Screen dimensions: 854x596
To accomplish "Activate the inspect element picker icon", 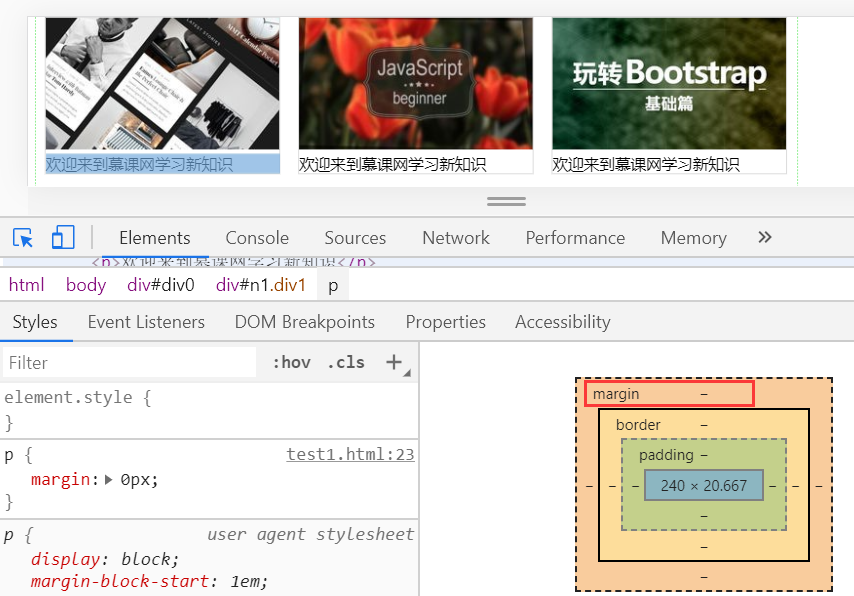I will click(23, 238).
